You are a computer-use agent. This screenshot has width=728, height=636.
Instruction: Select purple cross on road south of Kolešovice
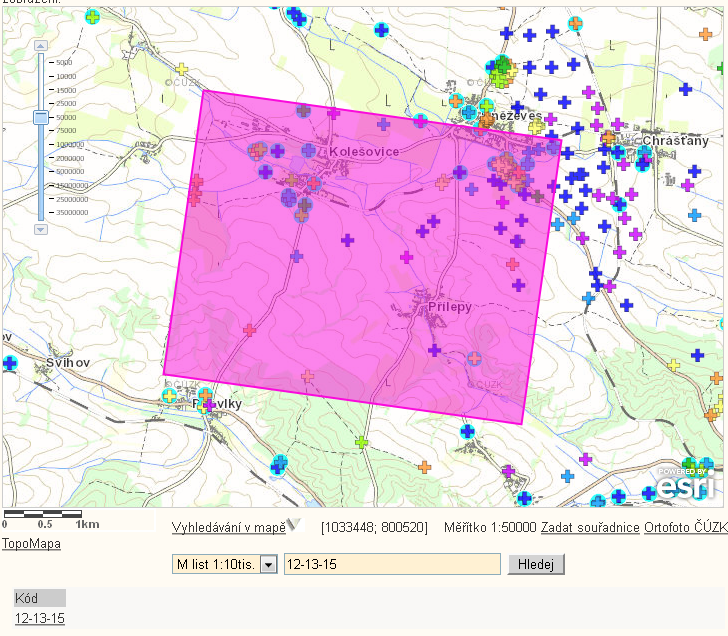(296, 256)
